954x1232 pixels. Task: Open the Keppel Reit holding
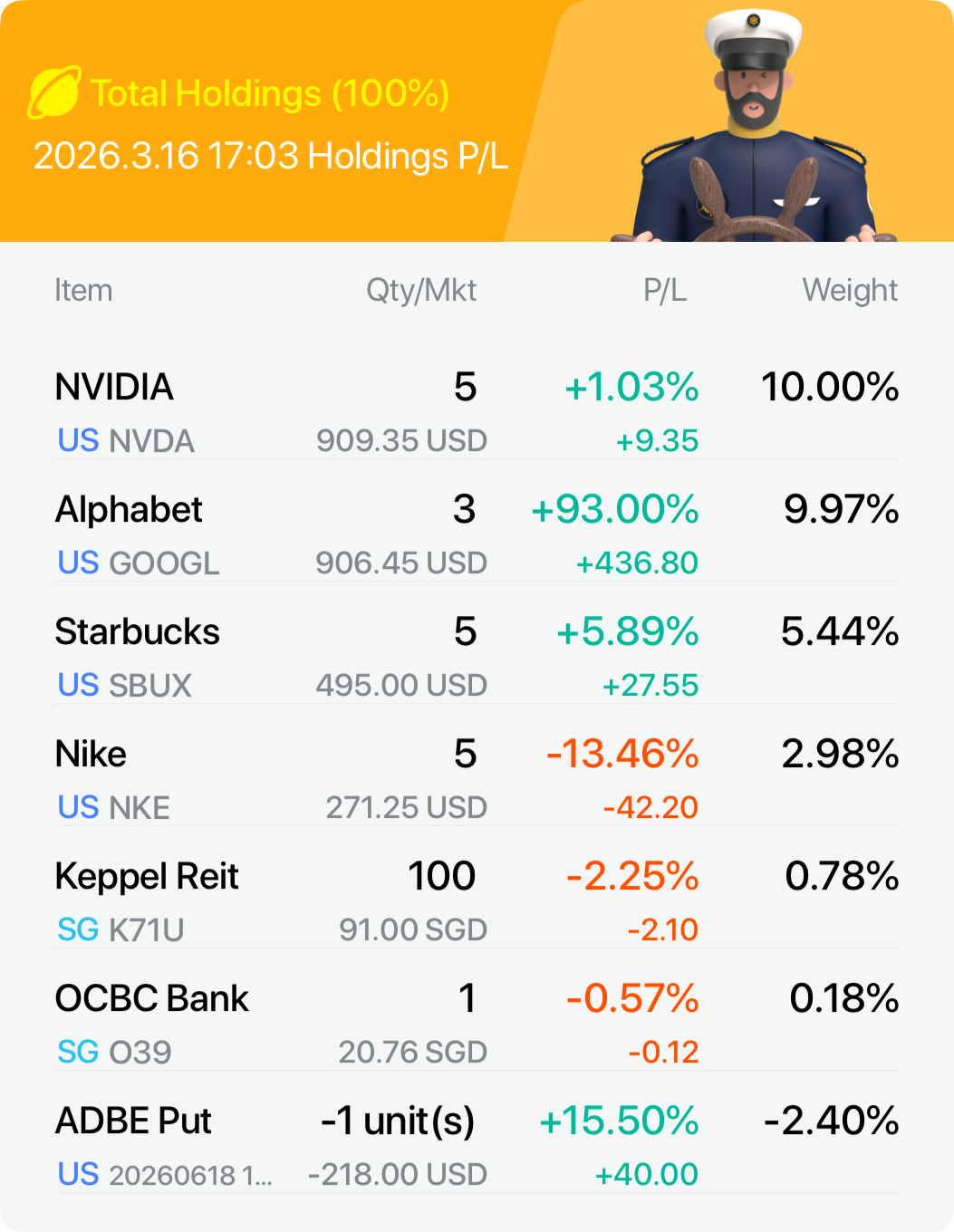(147, 877)
